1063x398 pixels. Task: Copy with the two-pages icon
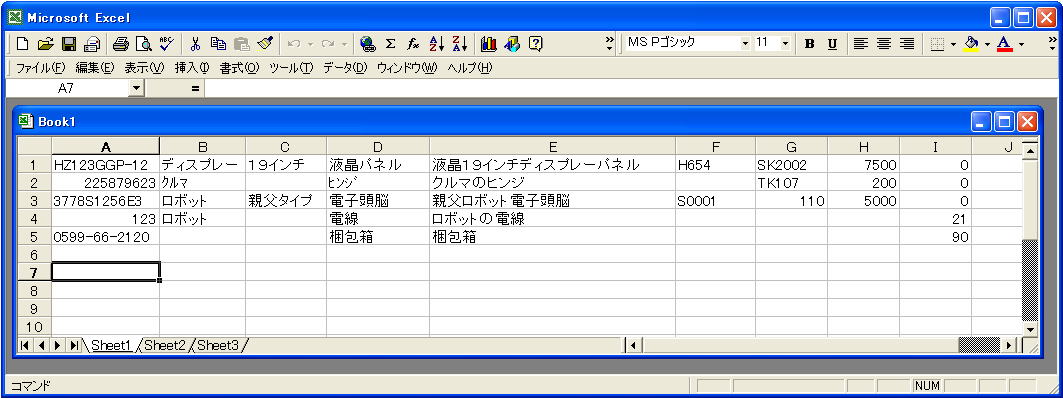(x=218, y=44)
